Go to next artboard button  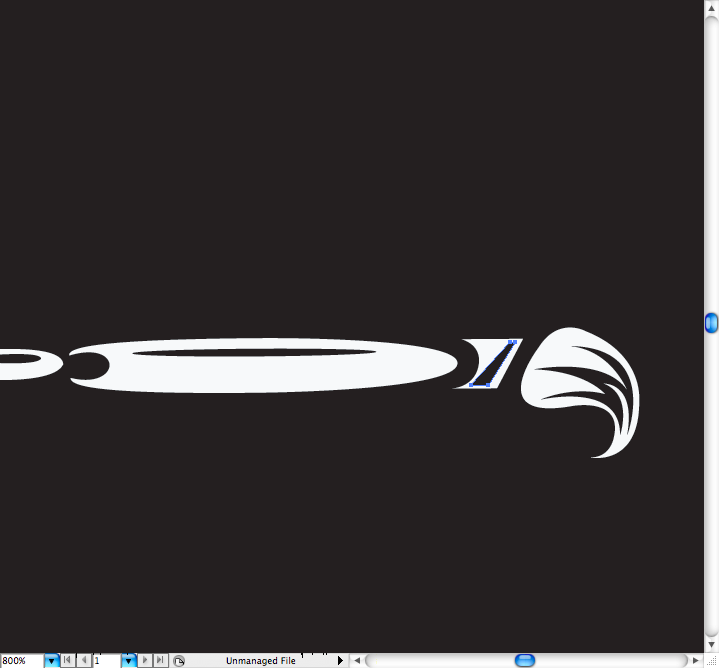pyautogui.click(x=145, y=660)
